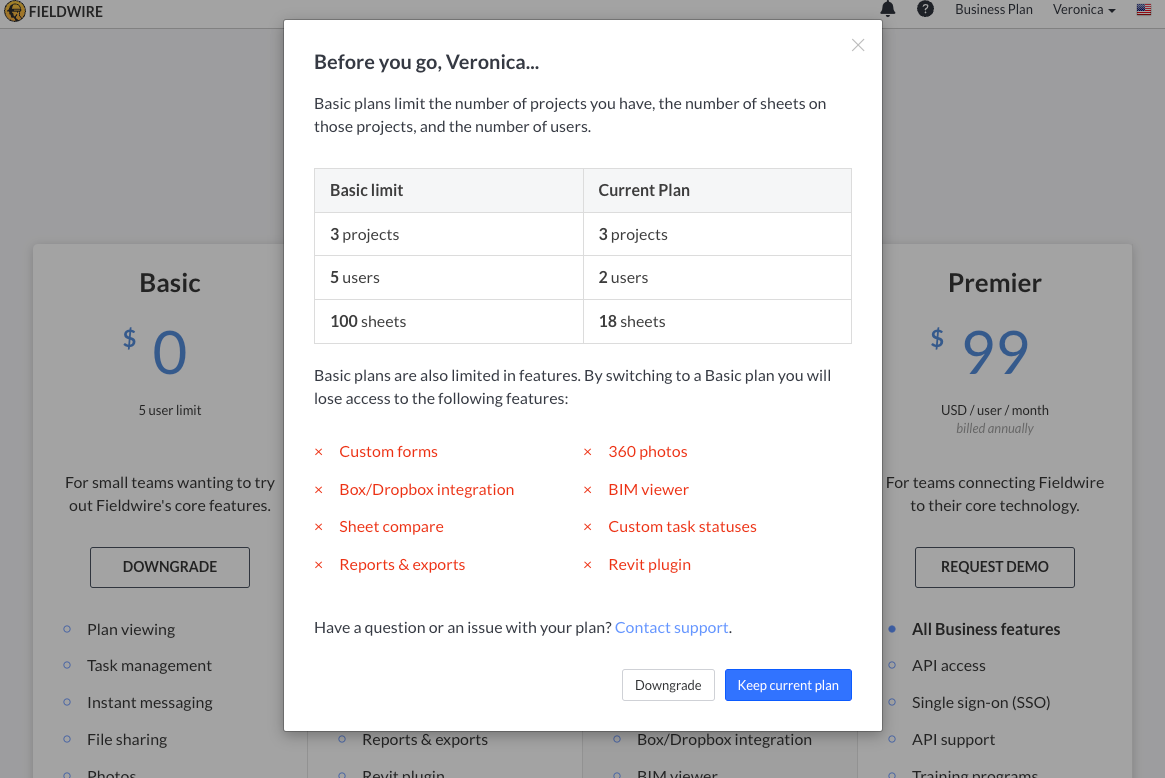Click the US flag language icon
The width and height of the screenshot is (1165, 778).
click(x=1144, y=10)
